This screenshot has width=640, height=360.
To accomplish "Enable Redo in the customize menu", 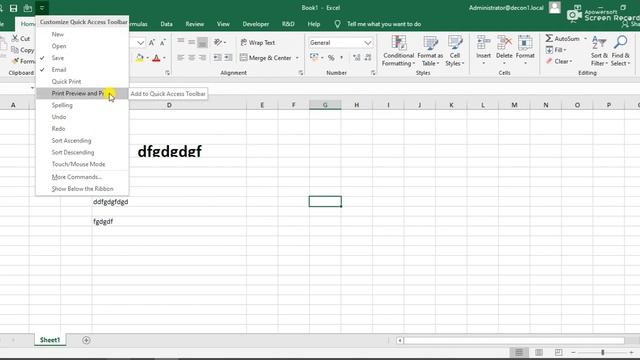I will click(x=82, y=129).
